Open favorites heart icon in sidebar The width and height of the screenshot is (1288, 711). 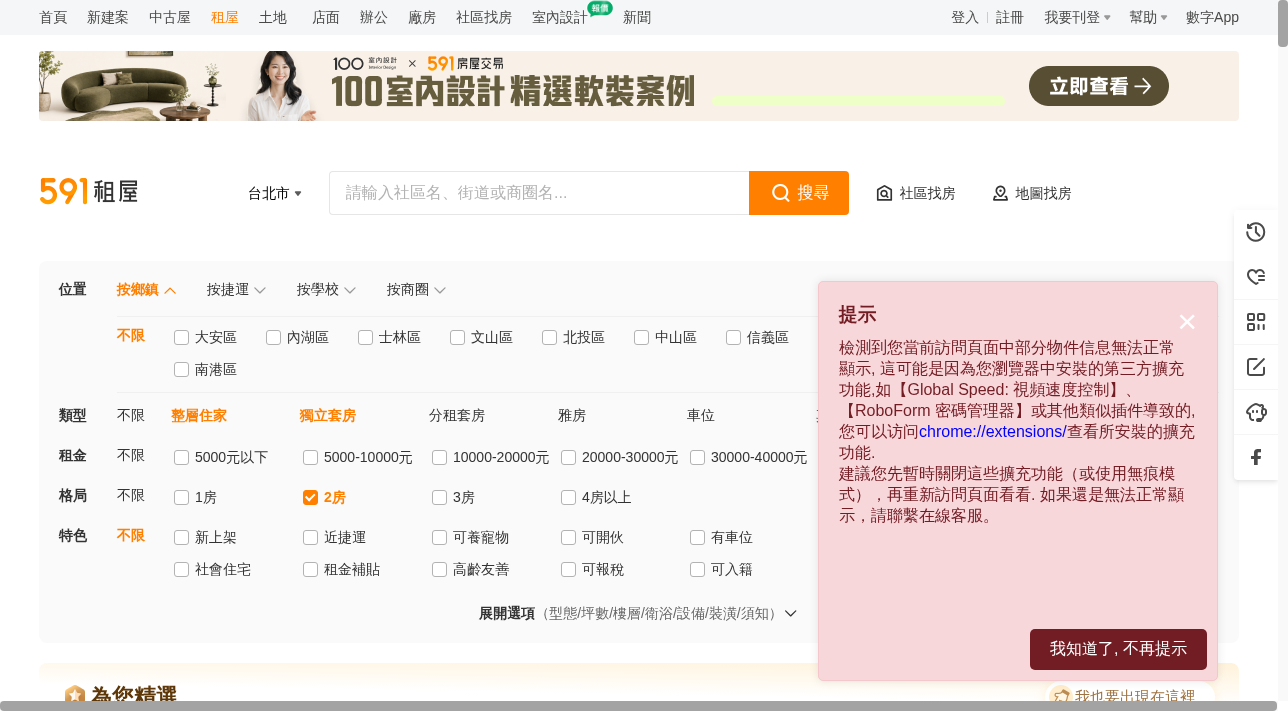(1256, 277)
